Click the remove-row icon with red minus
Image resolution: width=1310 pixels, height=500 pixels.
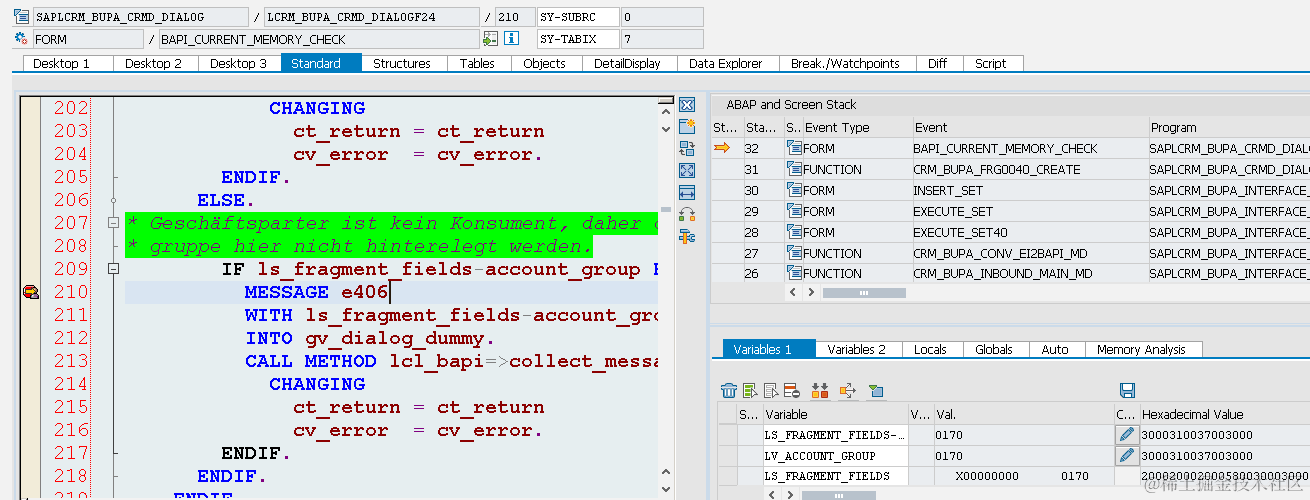coord(792,390)
